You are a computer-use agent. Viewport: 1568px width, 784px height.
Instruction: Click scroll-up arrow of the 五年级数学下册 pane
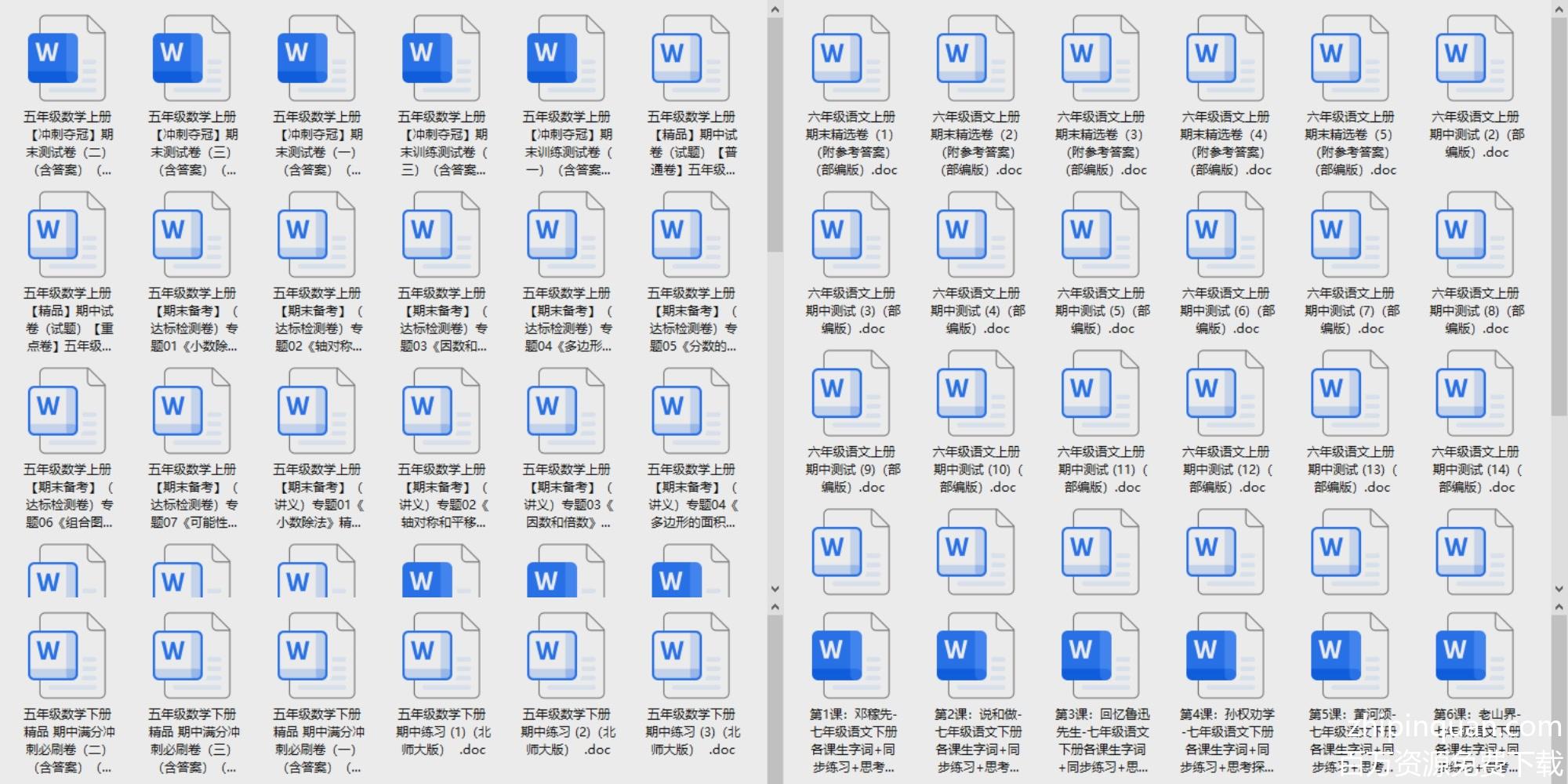pos(775,607)
